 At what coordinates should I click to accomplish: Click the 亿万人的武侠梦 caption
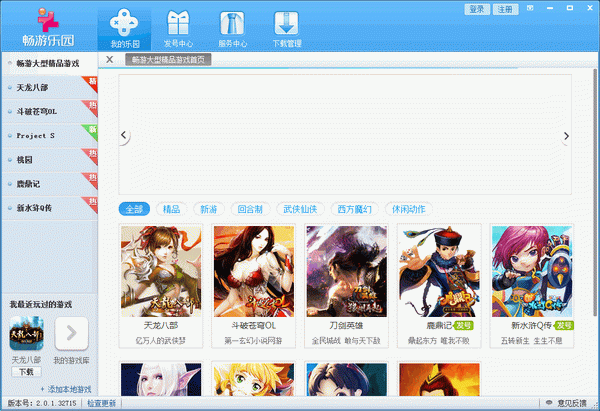click(161, 341)
